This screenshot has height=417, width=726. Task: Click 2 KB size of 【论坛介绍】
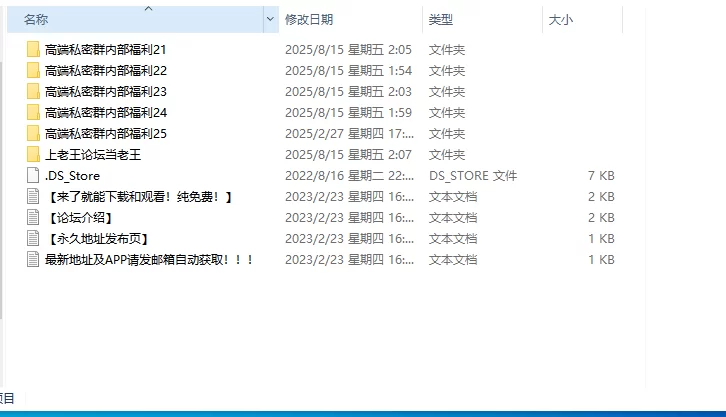(x=601, y=218)
